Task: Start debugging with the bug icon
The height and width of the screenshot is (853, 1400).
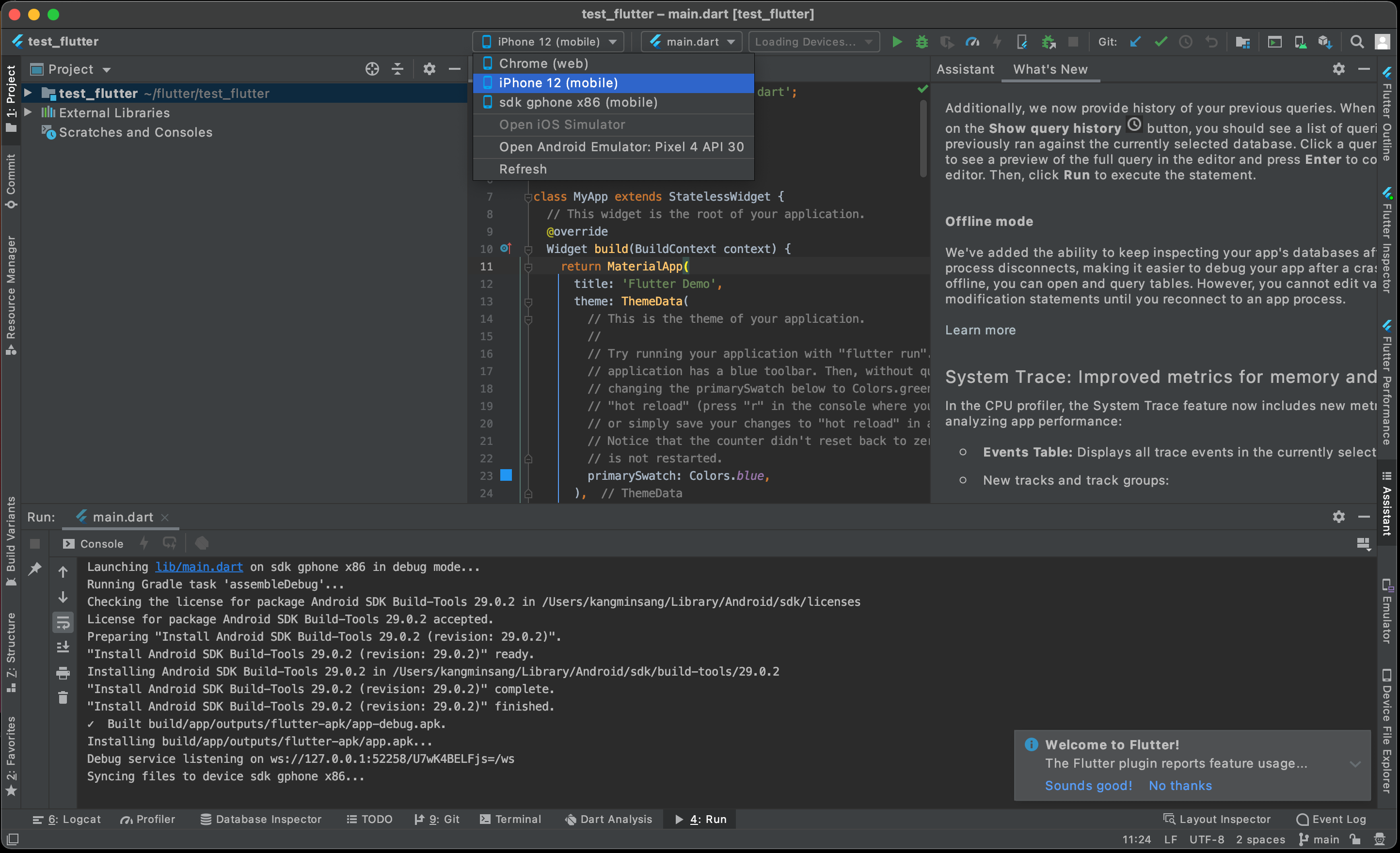Action: click(x=921, y=42)
